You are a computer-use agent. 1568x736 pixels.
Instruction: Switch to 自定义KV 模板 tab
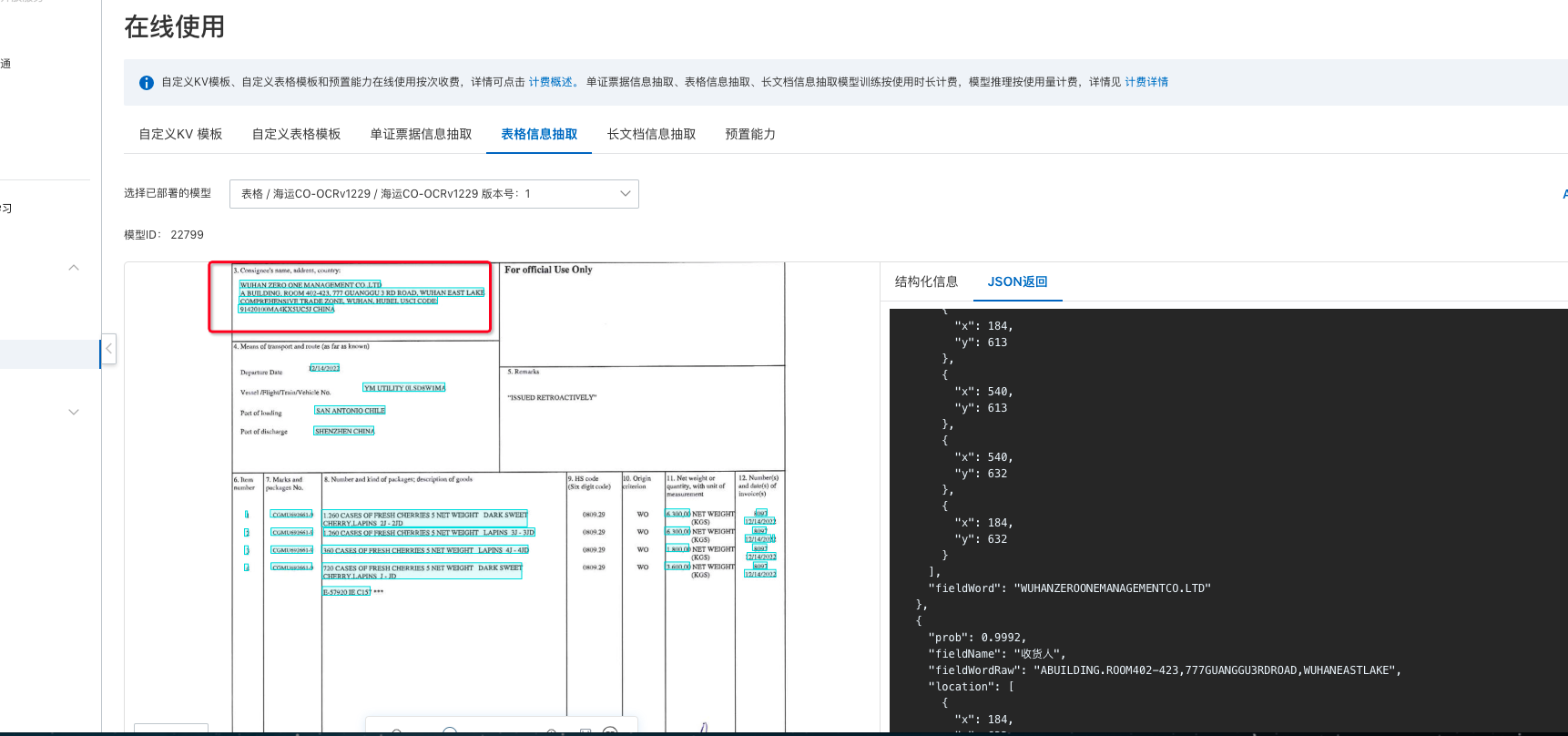(180, 134)
